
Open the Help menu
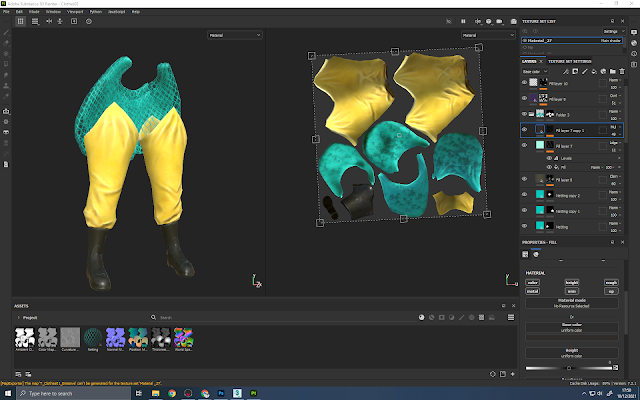(136, 12)
